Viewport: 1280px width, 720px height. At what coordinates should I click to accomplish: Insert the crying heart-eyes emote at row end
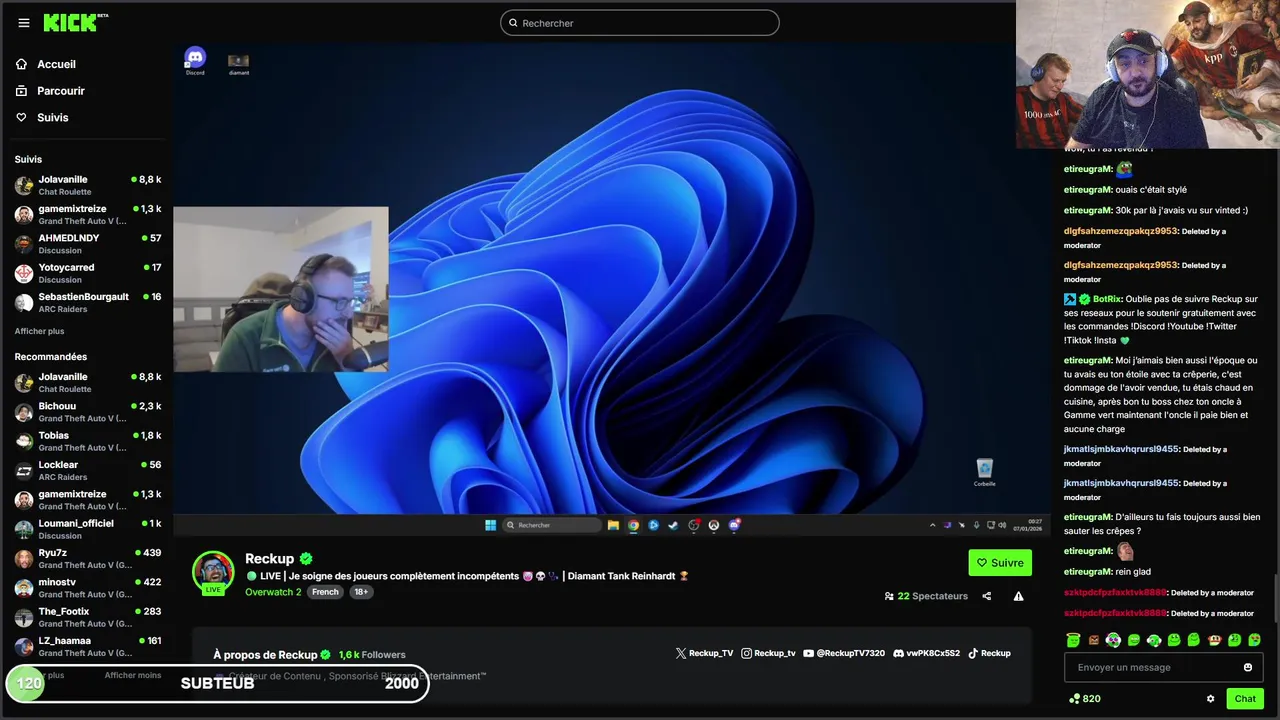1254,640
